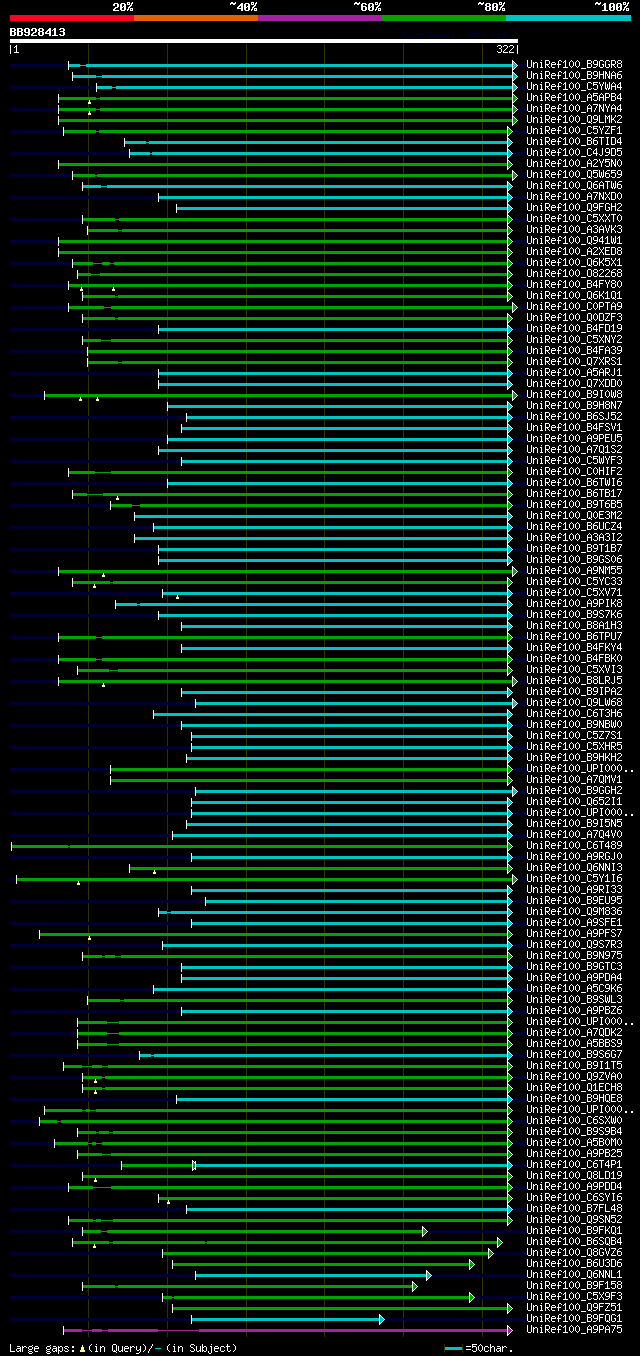The width and height of the screenshot is (640, 1356).
Task: Select the UniRef100_A3AVK3 label
Action: [x=574, y=229]
